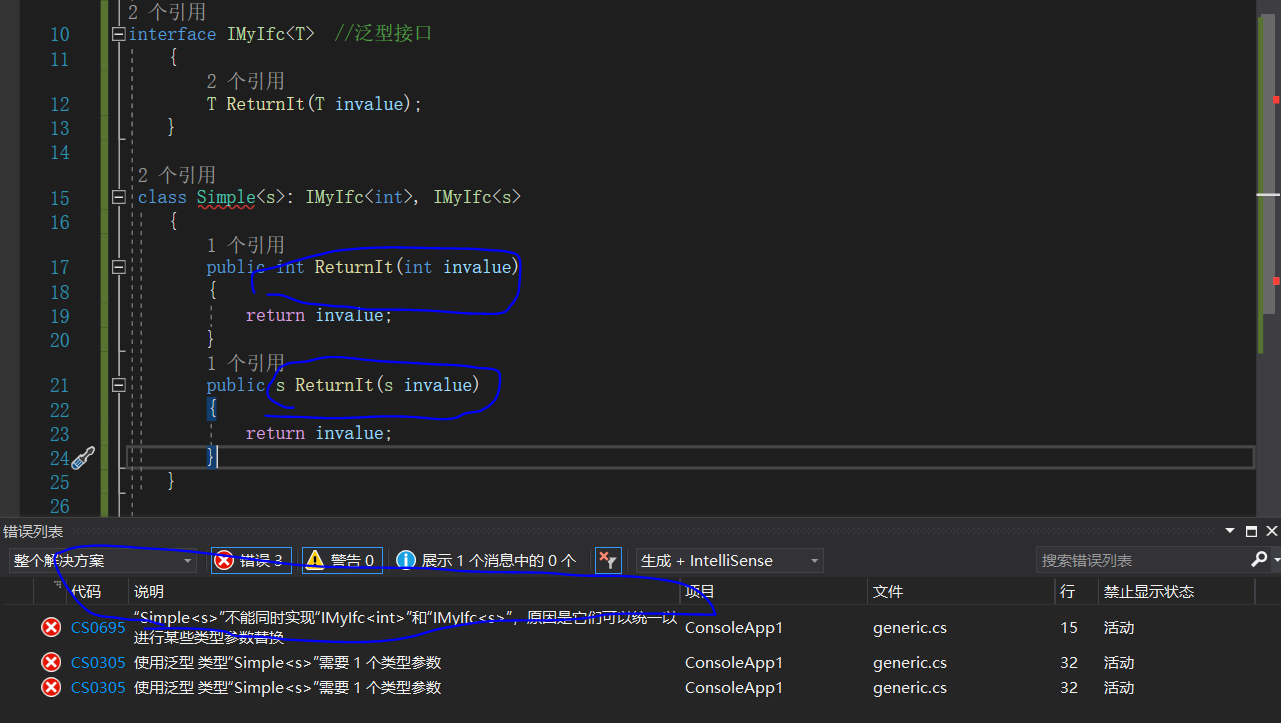Collapse the Simple class block on line 15
This screenshot has height=723, width=1281.
[x=119, y=198]
